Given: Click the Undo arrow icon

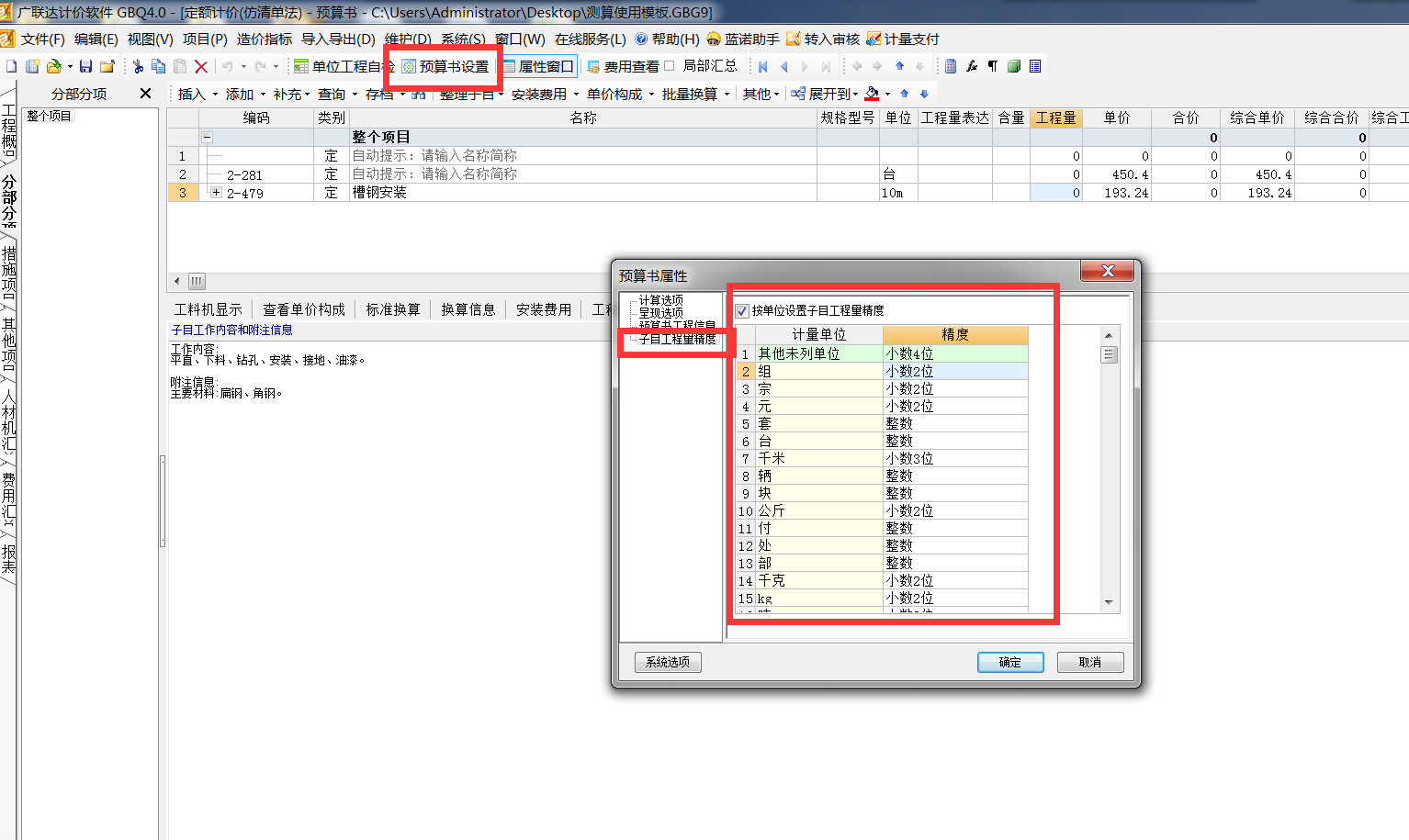Looking at the screenshot, I should coord(227,66).
